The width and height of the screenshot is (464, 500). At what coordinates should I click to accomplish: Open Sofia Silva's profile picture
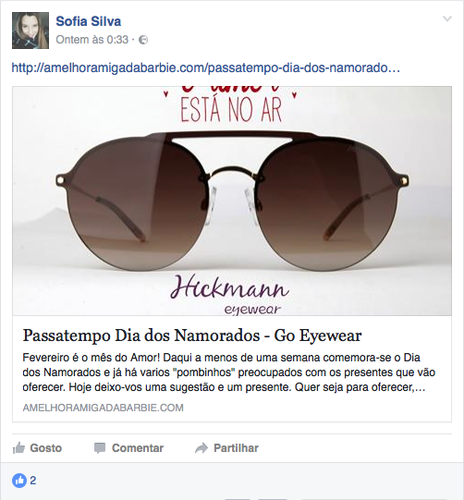coord(30,31)
